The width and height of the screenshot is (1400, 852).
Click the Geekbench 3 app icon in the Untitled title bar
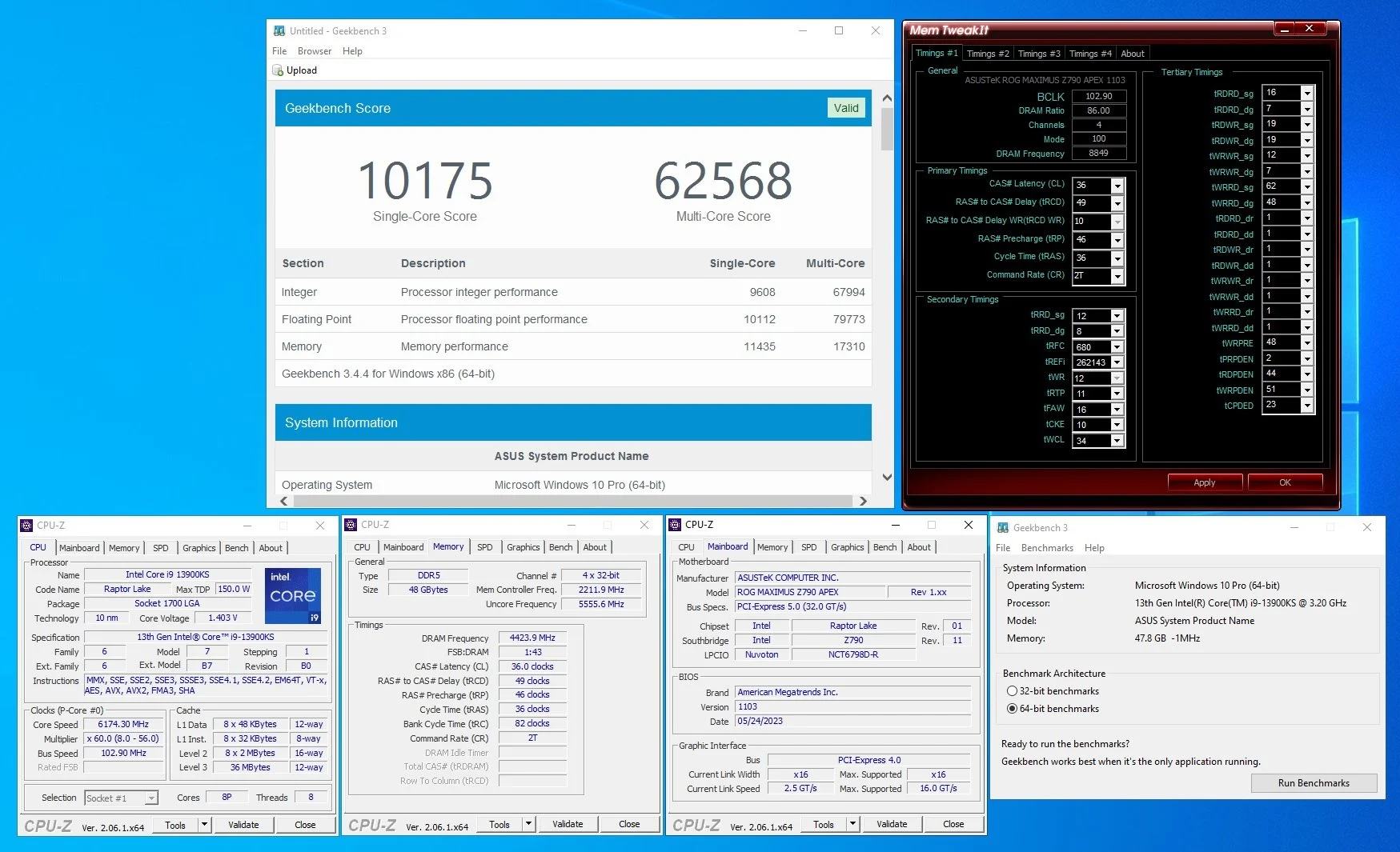[279, 31]
